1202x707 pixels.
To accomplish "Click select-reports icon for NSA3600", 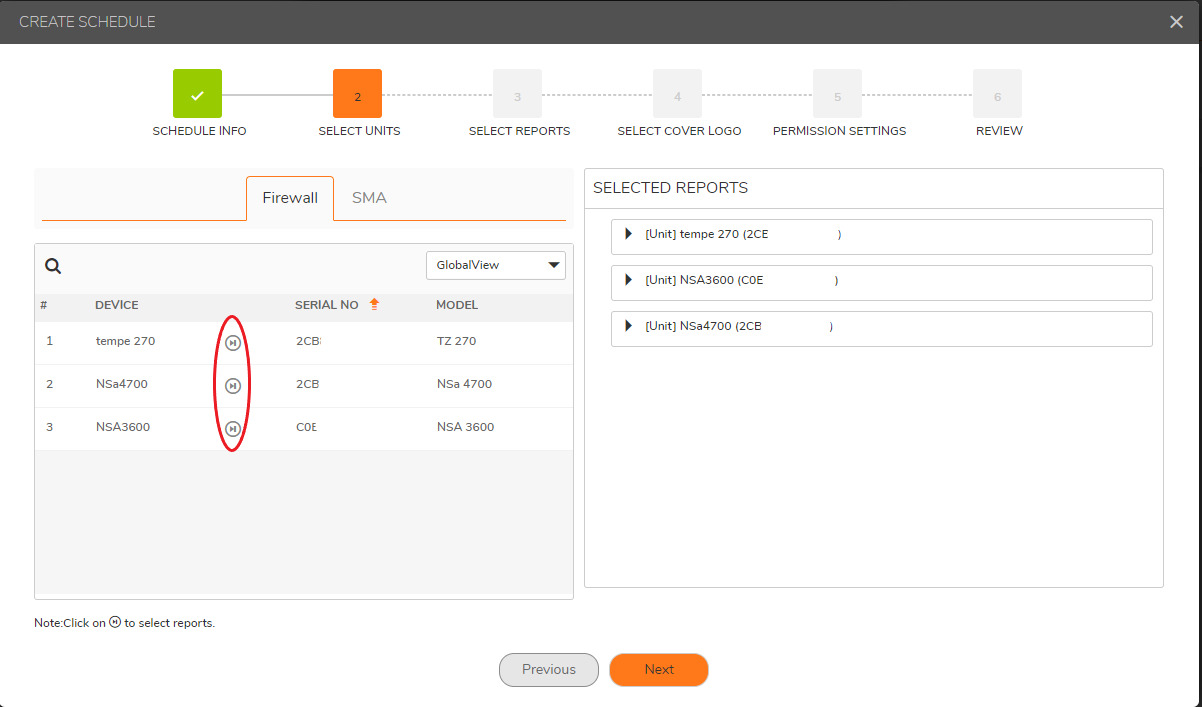I will click(x=232, y=428).
